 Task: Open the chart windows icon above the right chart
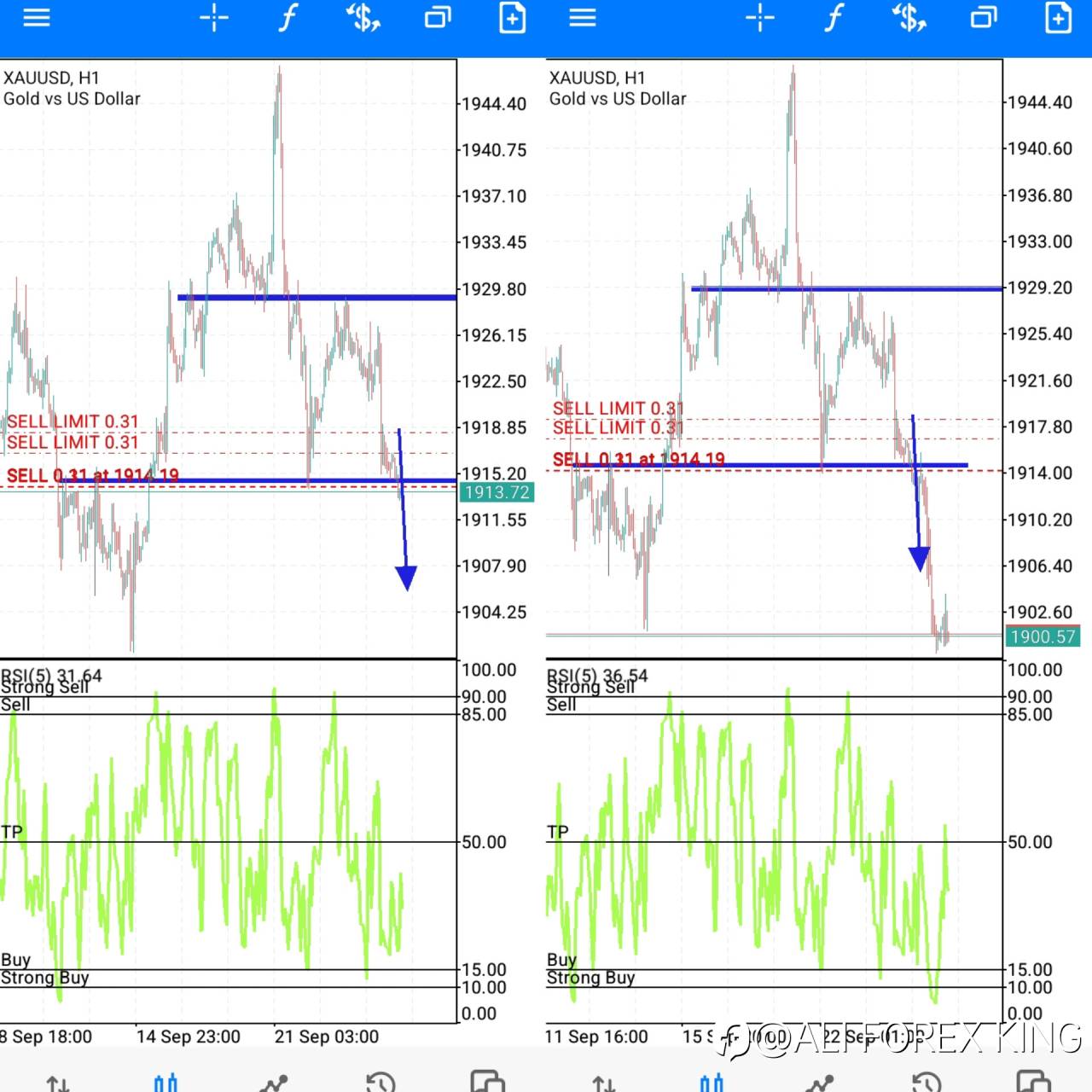click(984, 18)
